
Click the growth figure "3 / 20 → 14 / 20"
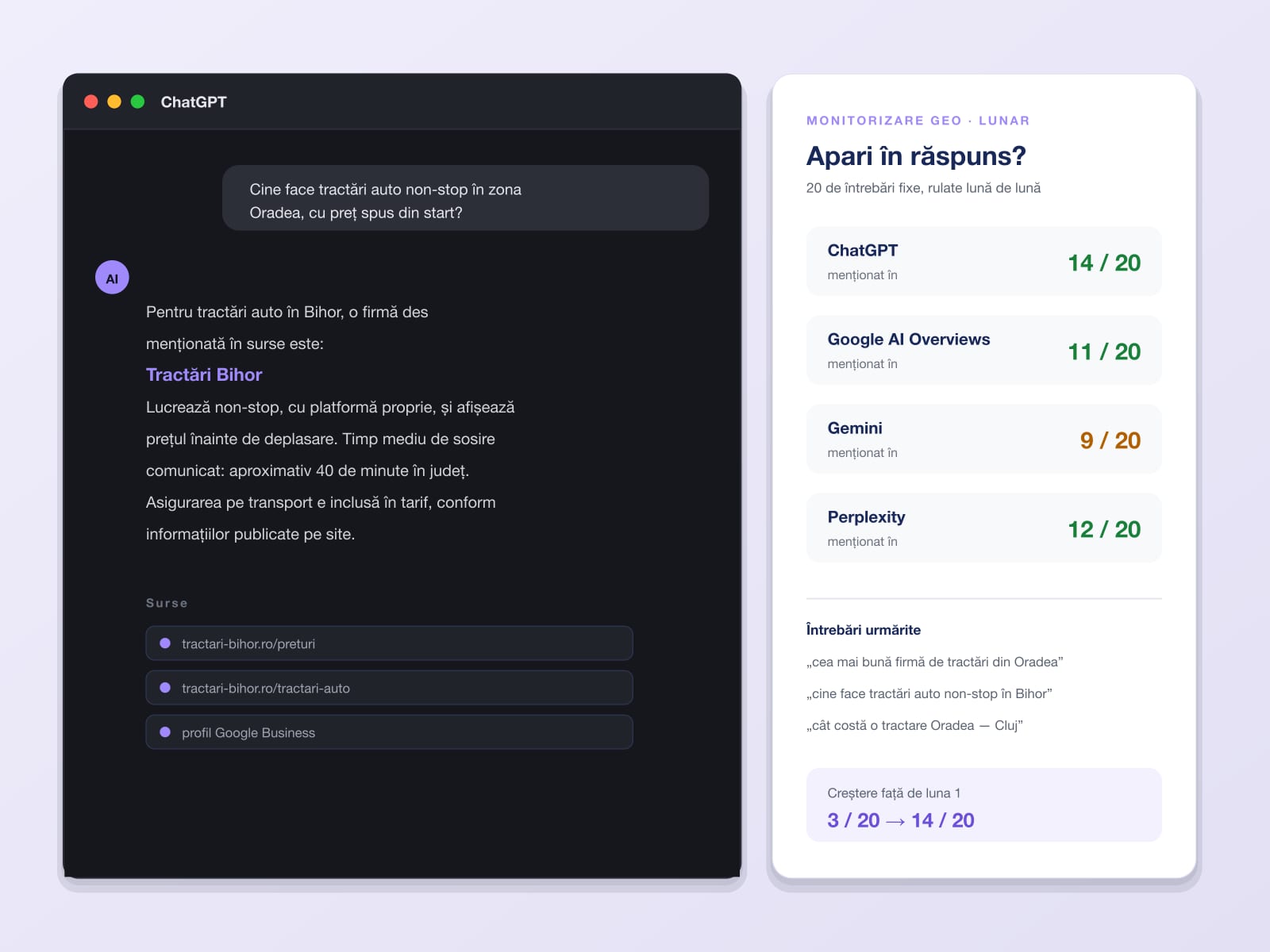pos(901,820)
